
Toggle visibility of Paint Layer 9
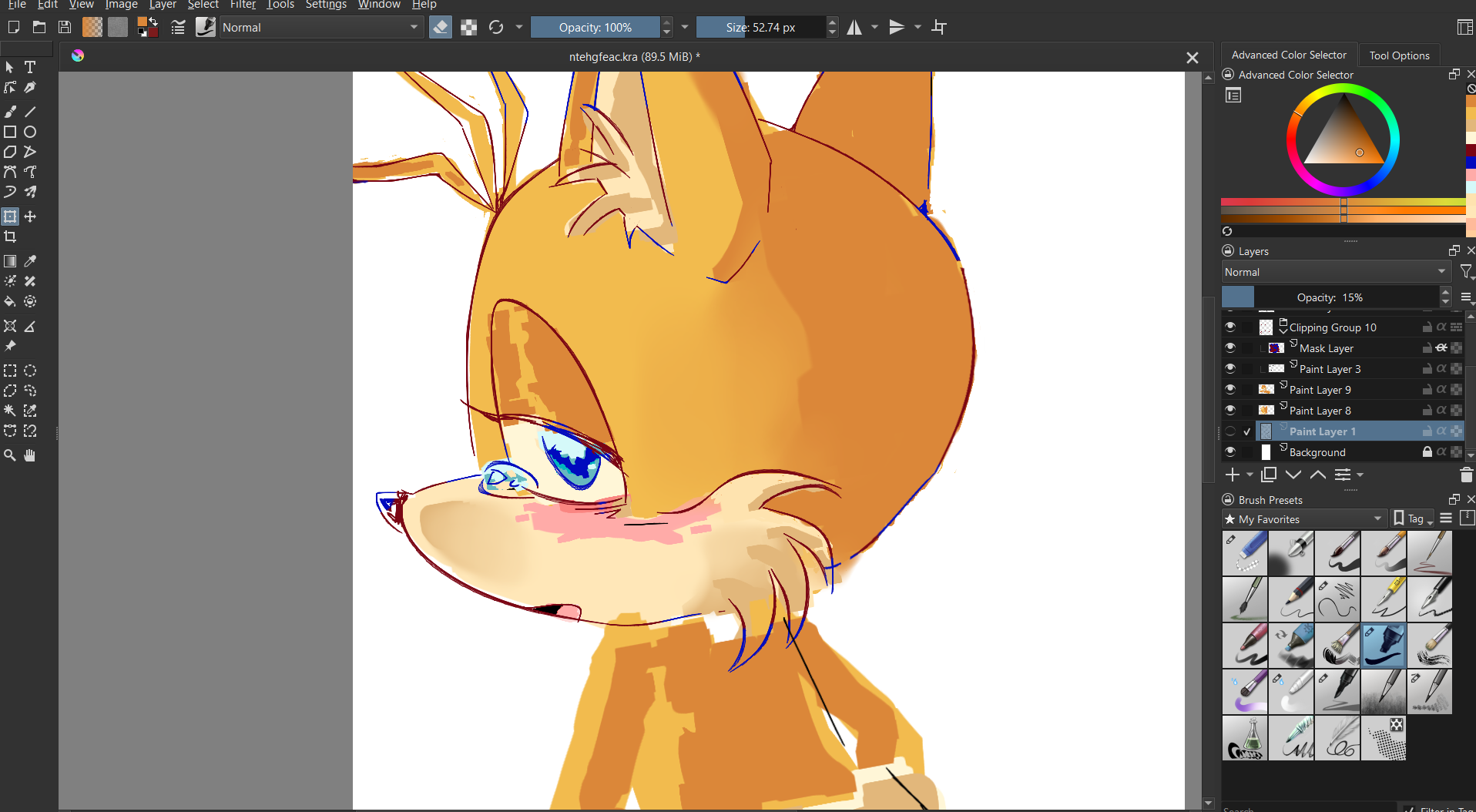pos(1230,390)
